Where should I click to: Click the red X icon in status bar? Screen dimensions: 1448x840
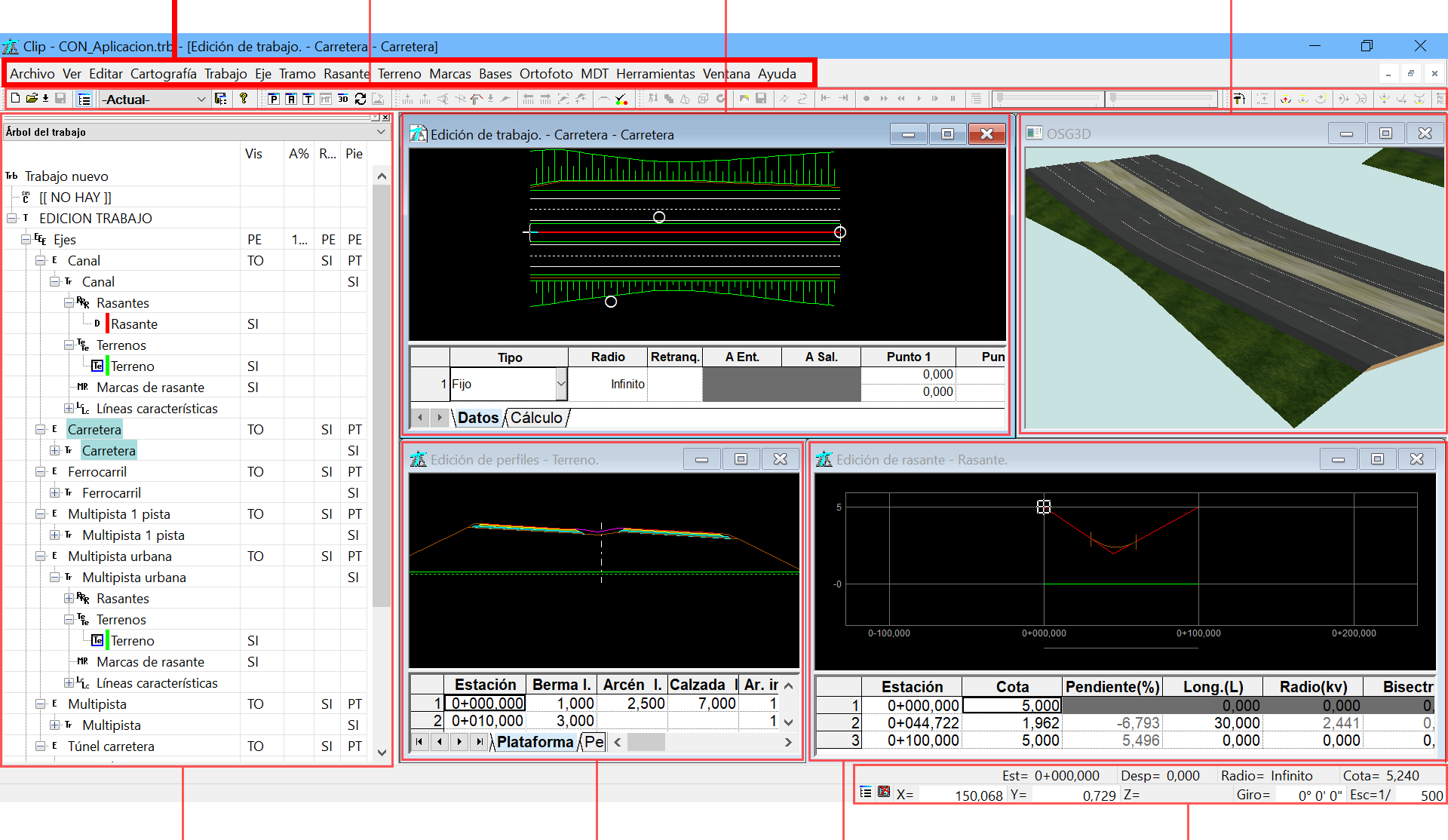point(884,792)
